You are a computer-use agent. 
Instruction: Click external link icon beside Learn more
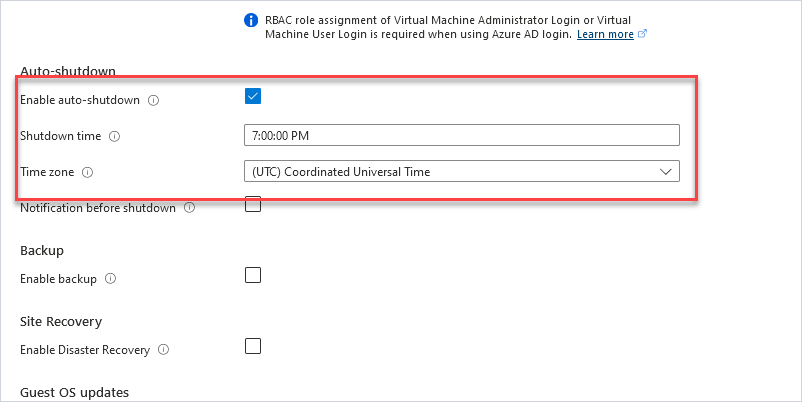coord(643,34)
